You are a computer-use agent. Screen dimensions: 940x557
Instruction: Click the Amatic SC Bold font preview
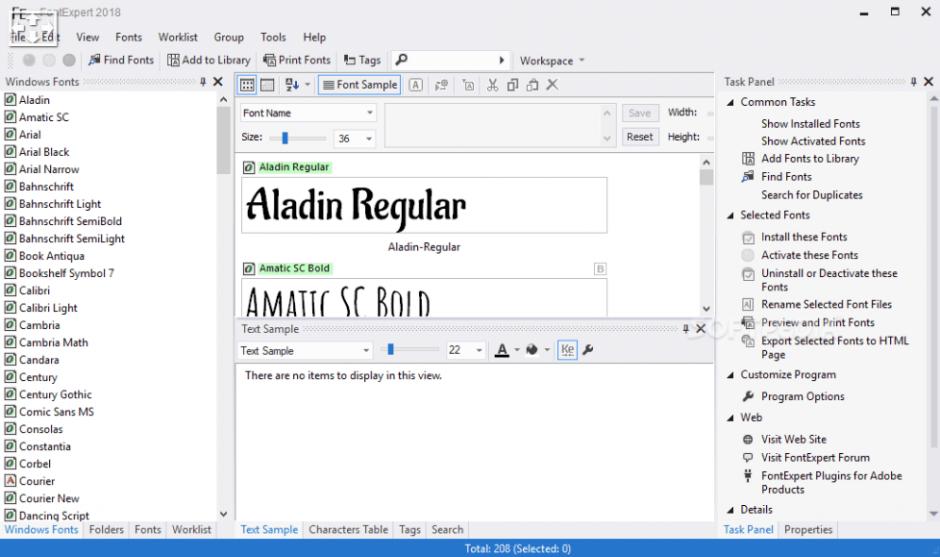(424, 298)
